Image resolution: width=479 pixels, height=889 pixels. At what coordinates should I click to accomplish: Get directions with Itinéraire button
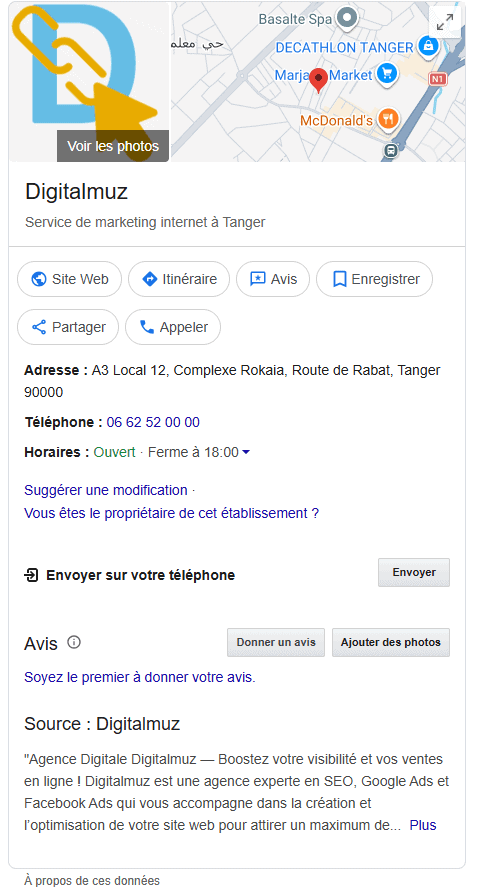(x=179, y=279)
